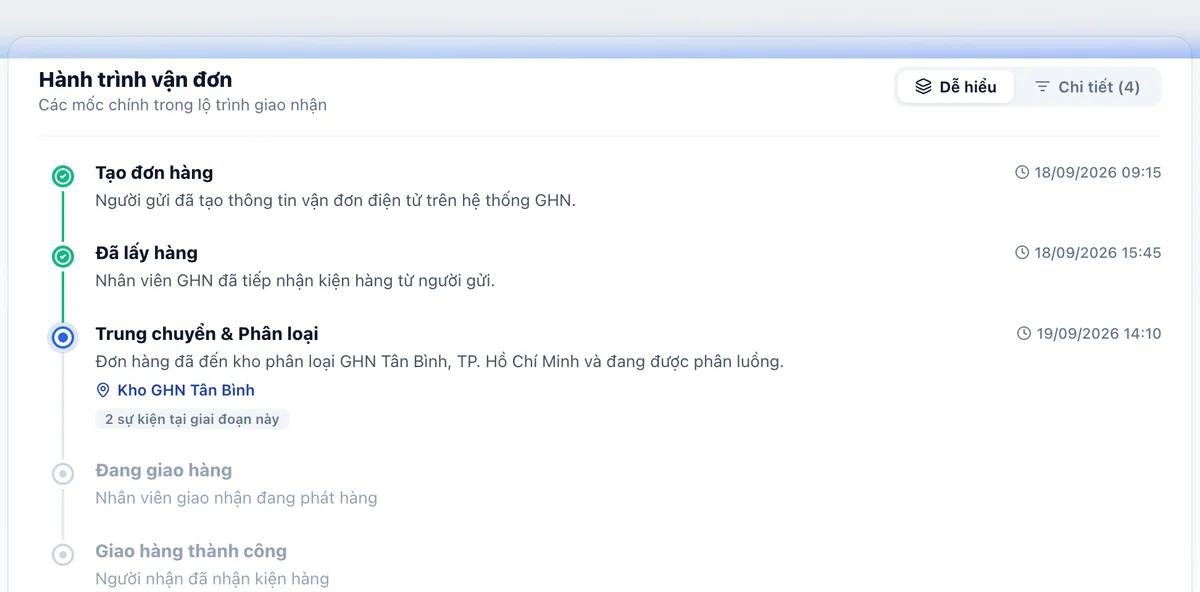Click the text Nhân viên GHN đã tiếp nhận kiện hàng
The height and width of the screenshot is (592, 1200).
[x=295, y=281]
